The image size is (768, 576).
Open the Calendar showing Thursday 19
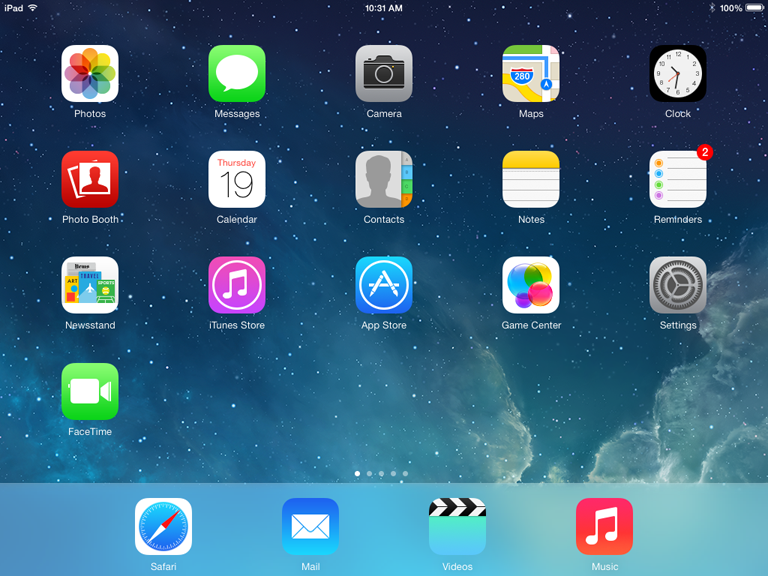pos(237,179)
